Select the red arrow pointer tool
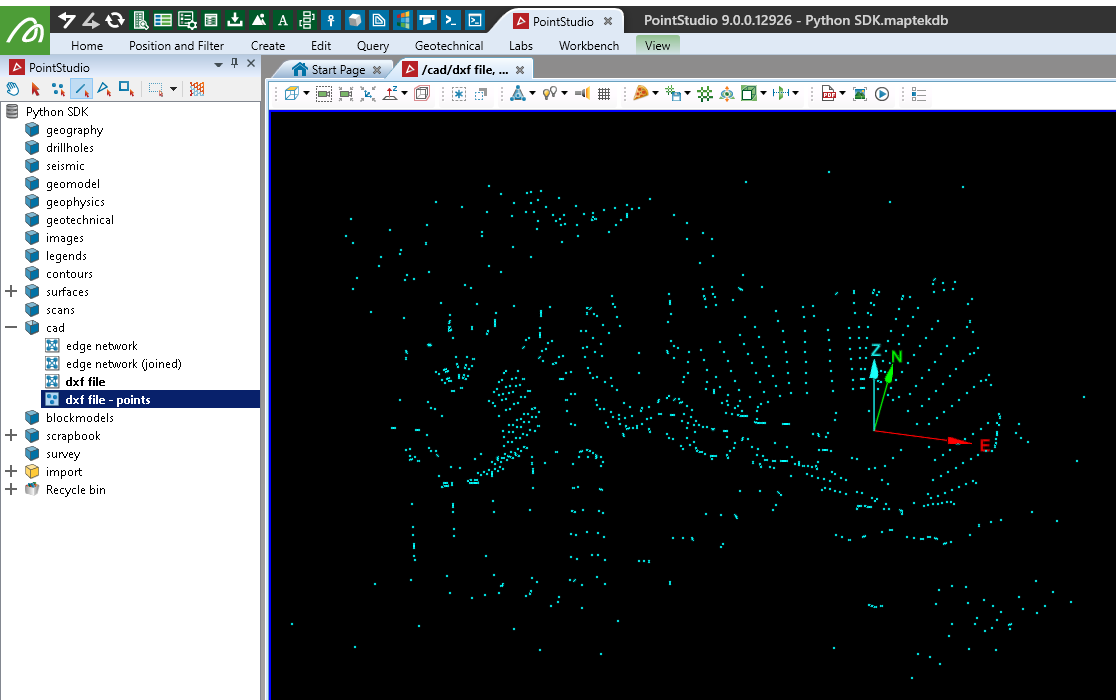This screenshot has width=1116, height=700. 36,89
